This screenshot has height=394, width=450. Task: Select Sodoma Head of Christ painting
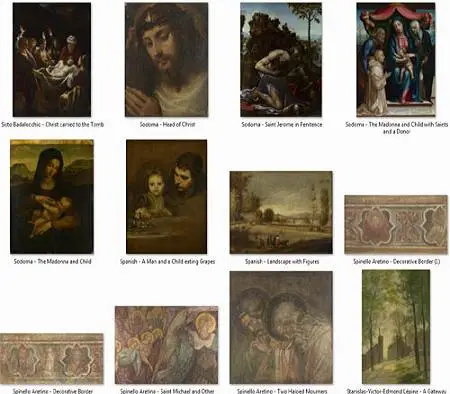pyautogui.click(x=166, y=60)
